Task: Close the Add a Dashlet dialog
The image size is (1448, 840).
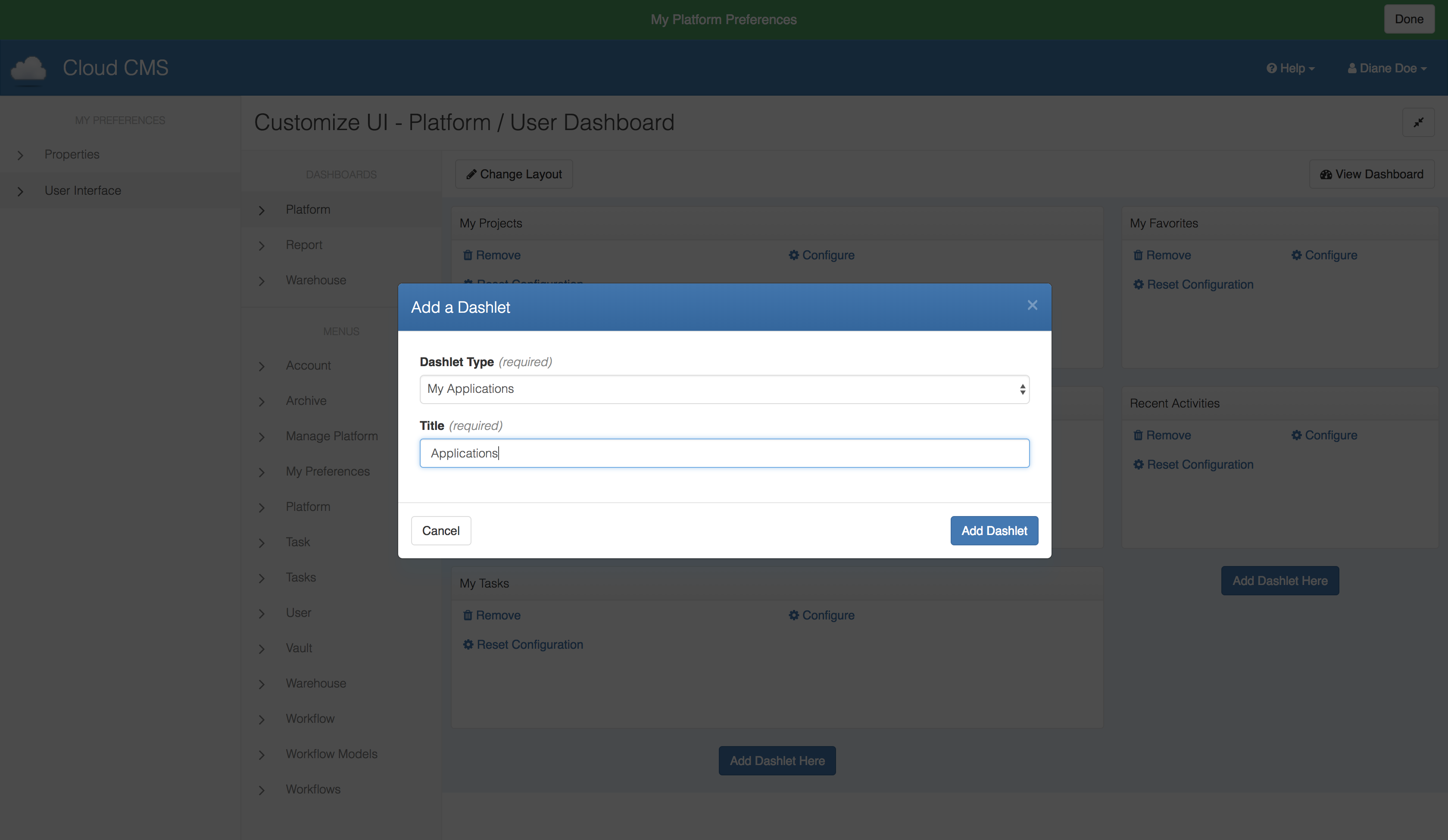Action: click(1032, 305)
